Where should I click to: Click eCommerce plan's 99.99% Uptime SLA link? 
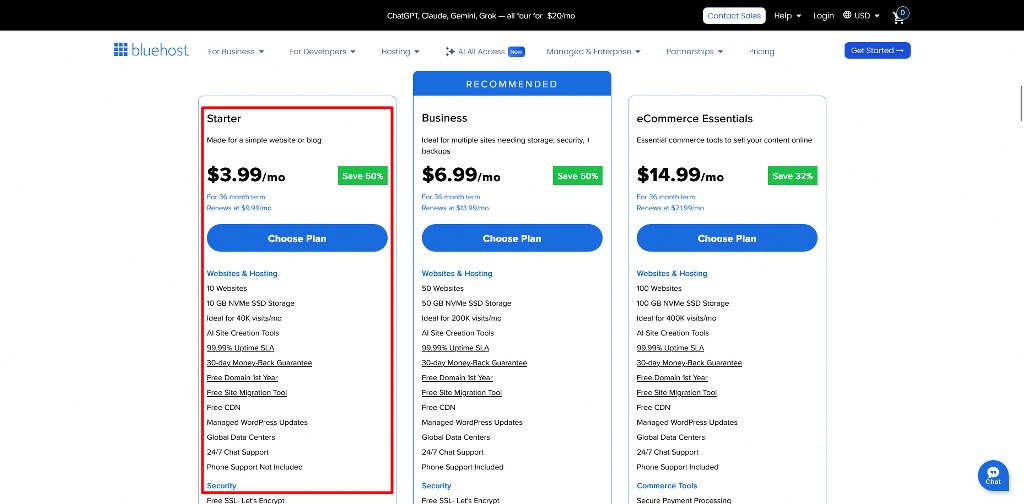coord(670,348)
